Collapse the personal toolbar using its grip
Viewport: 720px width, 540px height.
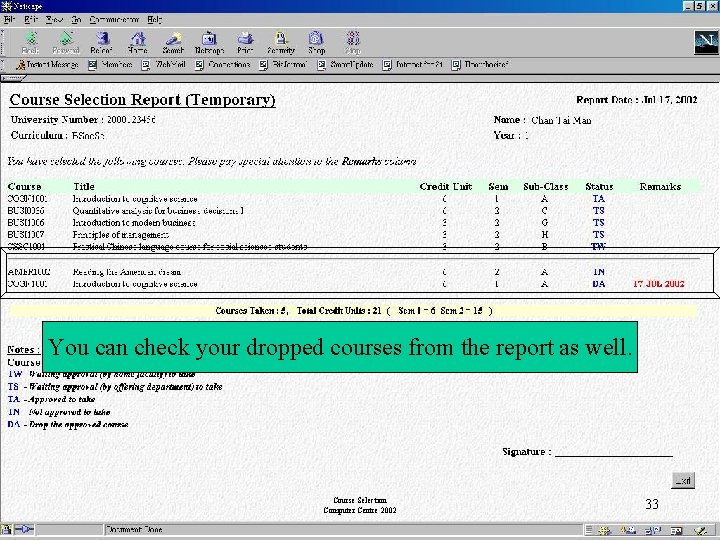pos(2,65)
